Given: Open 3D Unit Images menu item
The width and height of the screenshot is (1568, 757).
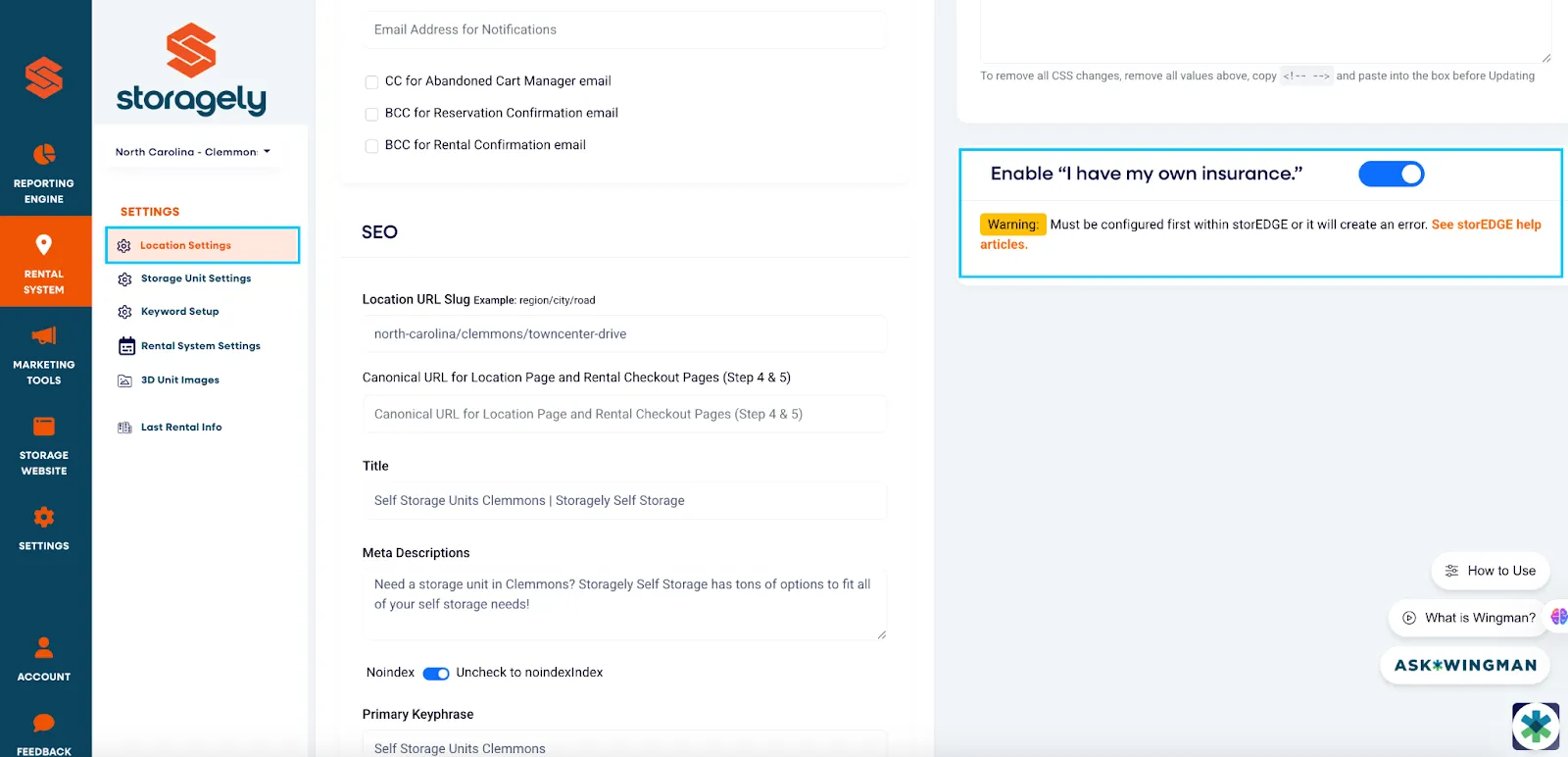Looking at the screenshot, I should coord(179,380).
